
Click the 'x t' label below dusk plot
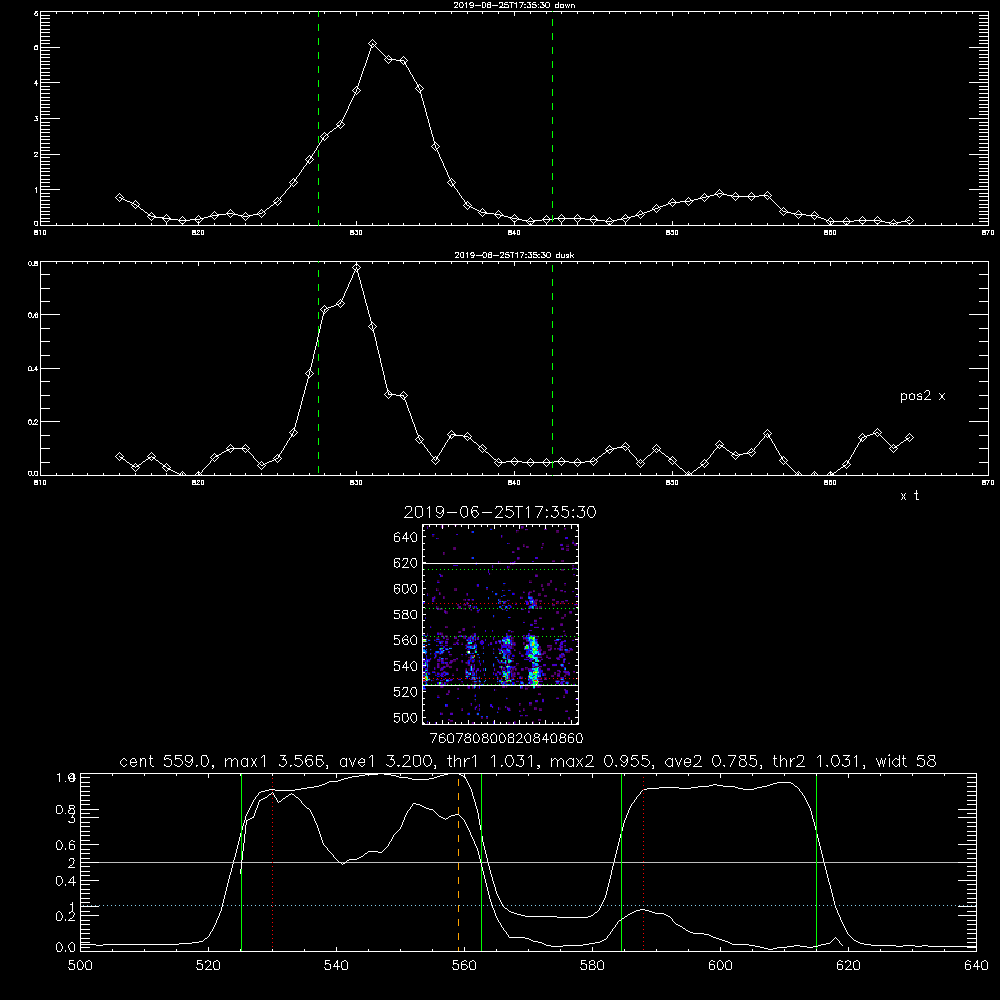(909, 495)
